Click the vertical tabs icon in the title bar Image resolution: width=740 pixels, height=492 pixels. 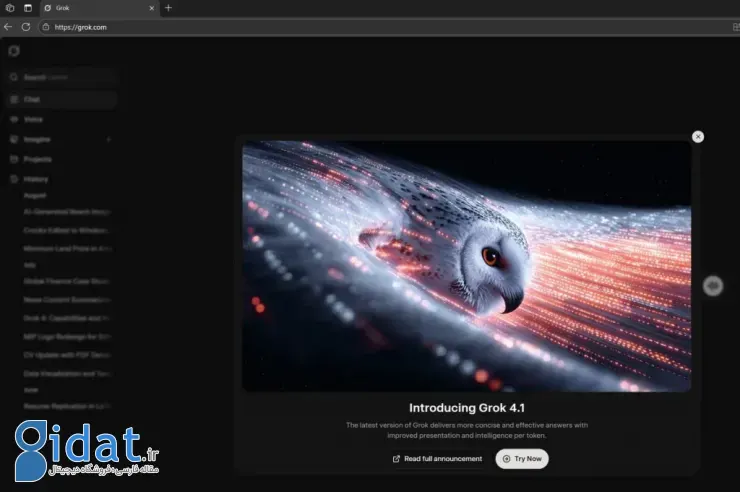pyautogui.click(x=28, y=8)
